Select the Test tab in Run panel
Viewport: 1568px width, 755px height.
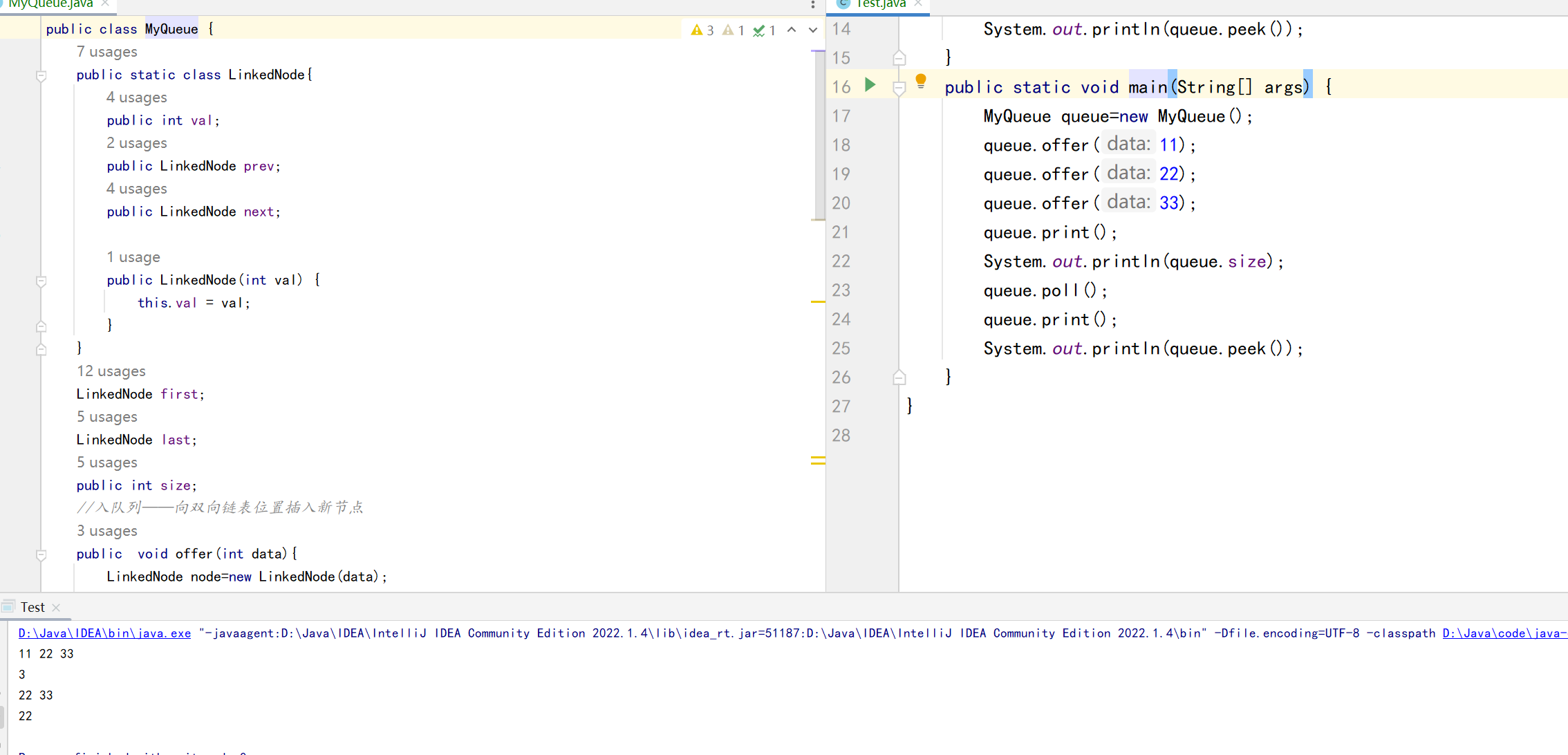coord(32,607)
